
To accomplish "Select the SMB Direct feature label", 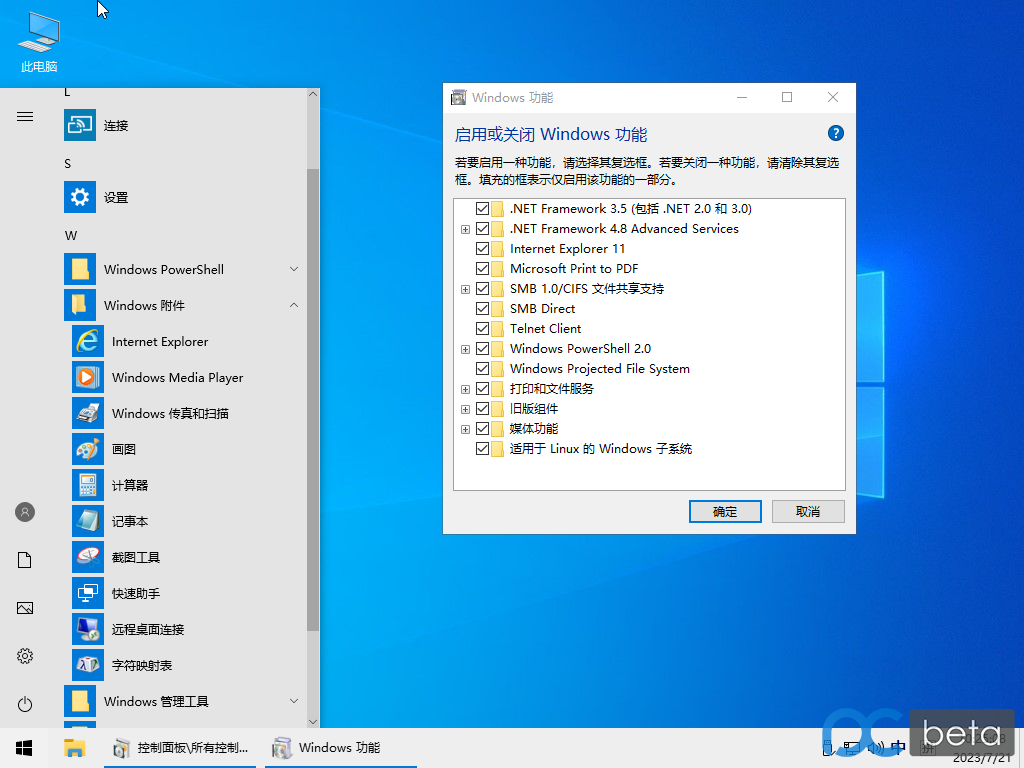I will [542, 308].
